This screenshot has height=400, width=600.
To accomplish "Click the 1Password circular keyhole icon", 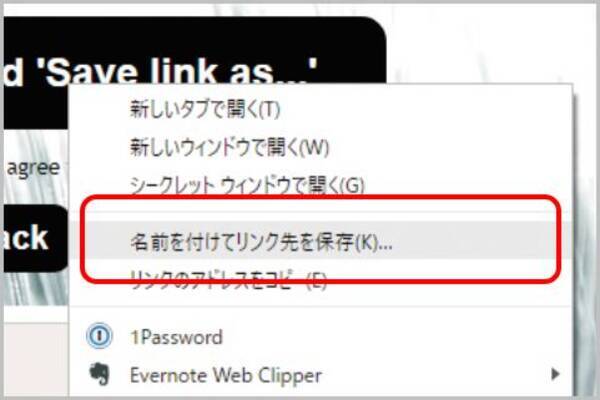I will (x=99, y=336).
